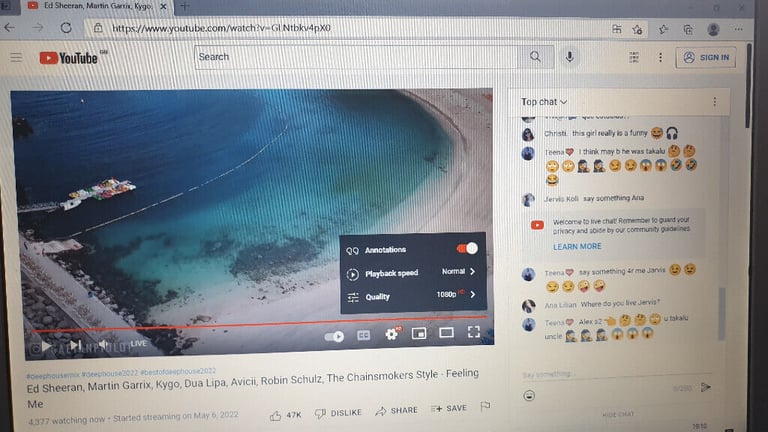Screen dimensions: 768x432
Task: Click the browser address bar URL
Action: (221, 28)
